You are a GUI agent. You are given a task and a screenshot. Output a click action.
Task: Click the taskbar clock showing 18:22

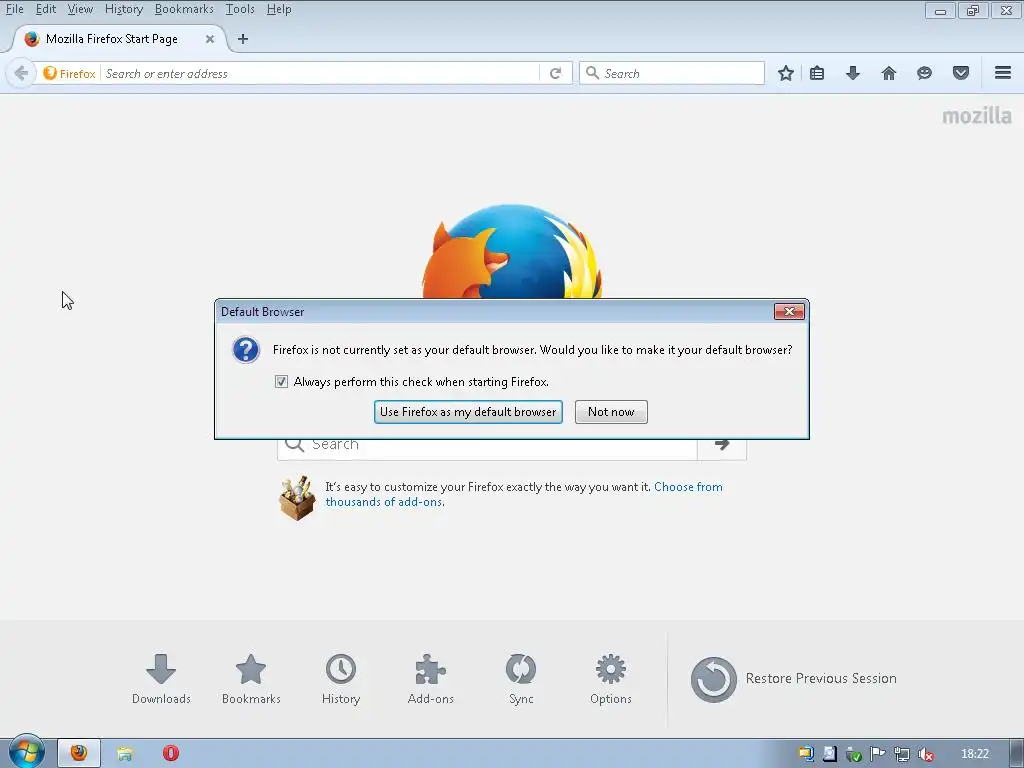975,754
